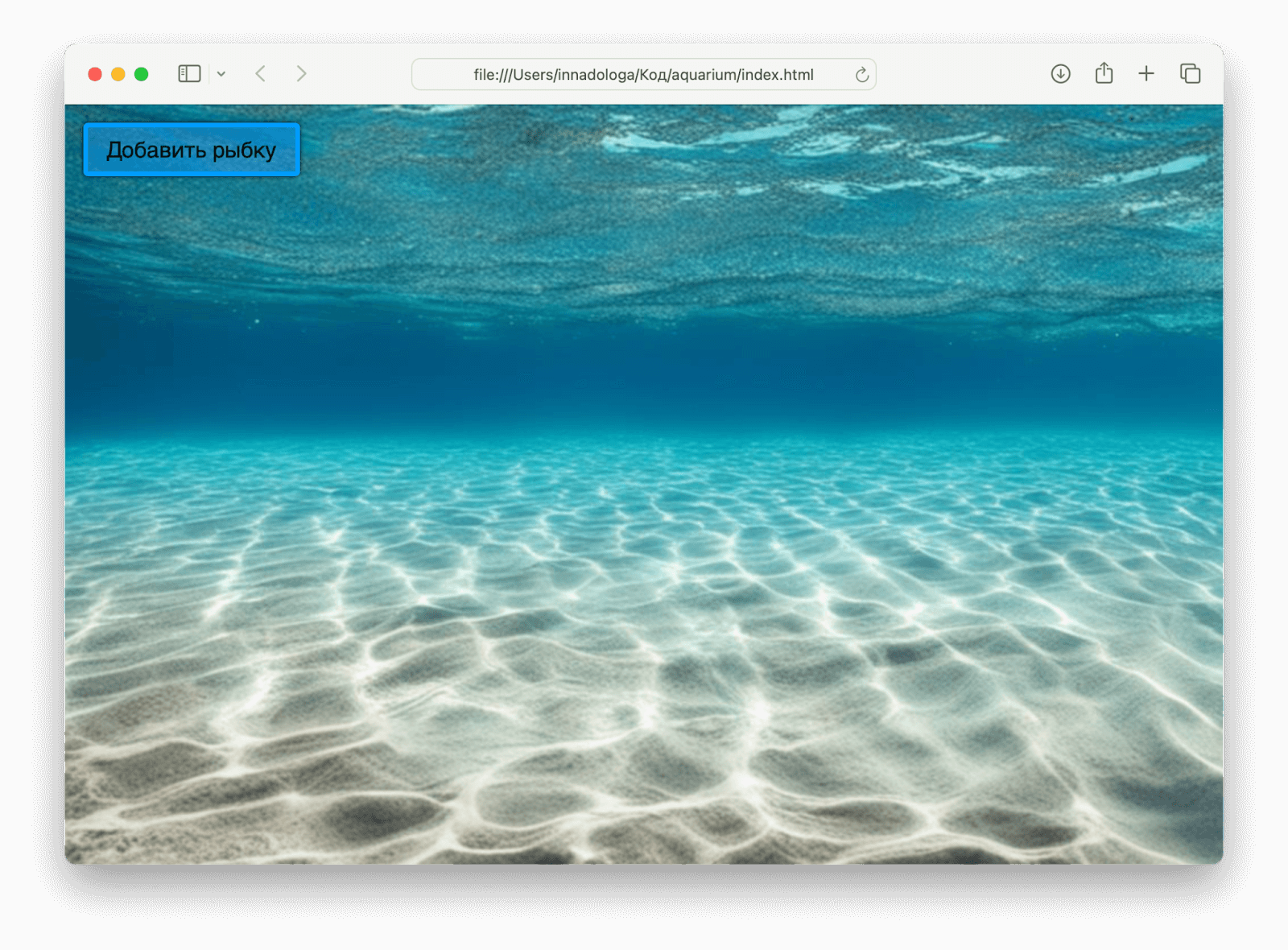Click the black desktop area below the window
Screen dimensions: 1288x950
[x=644, y=910]
